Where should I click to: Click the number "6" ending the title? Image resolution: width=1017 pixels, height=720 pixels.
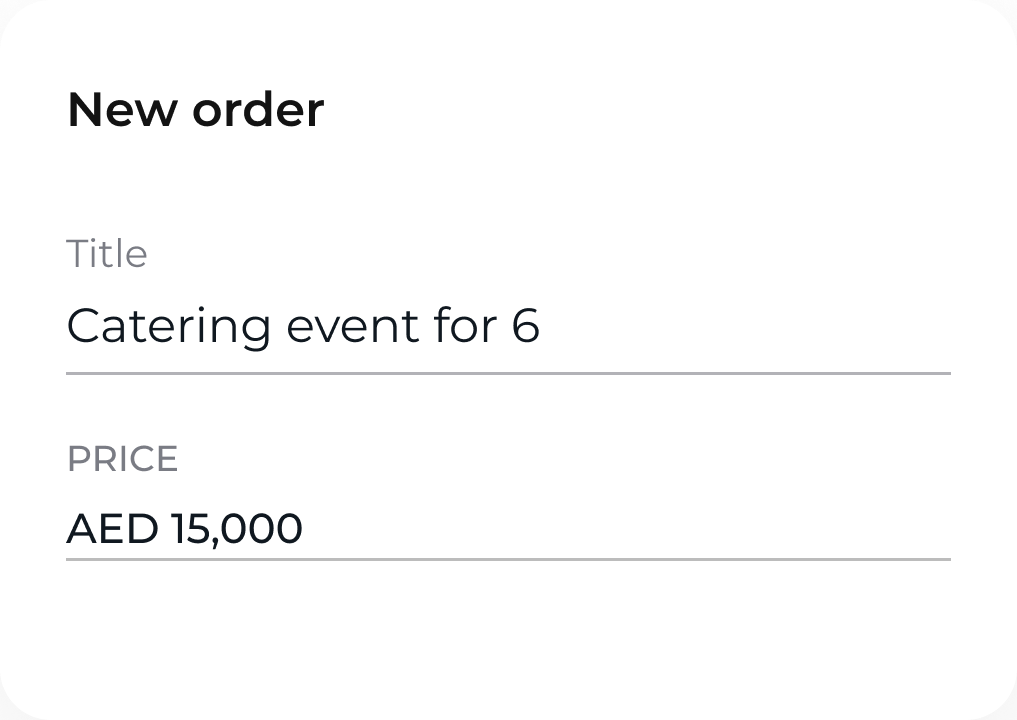click(526, 327)
